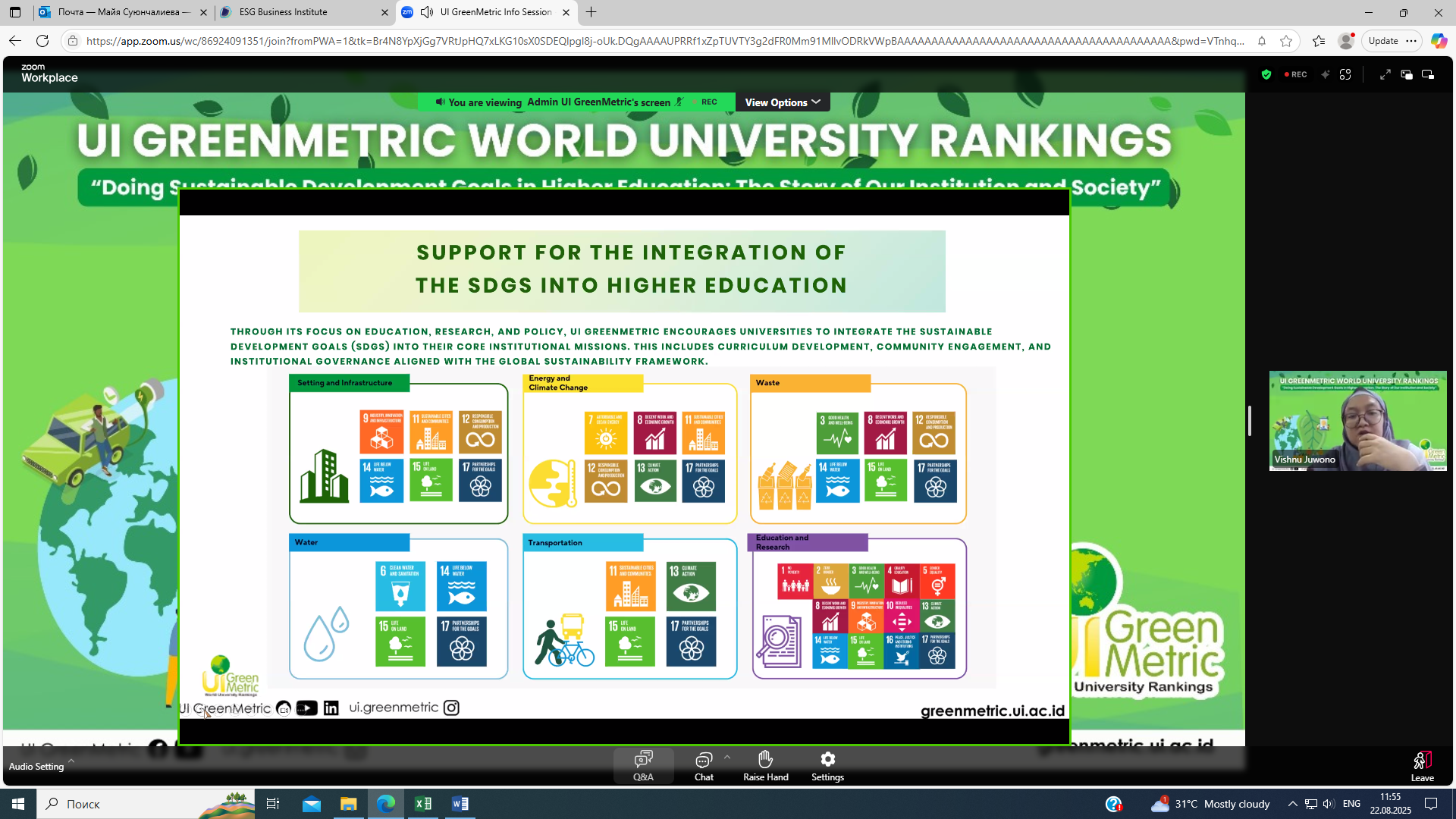Open system volume control
This screenshot has height=819, width=1456.
click(x=1328, y=804)
